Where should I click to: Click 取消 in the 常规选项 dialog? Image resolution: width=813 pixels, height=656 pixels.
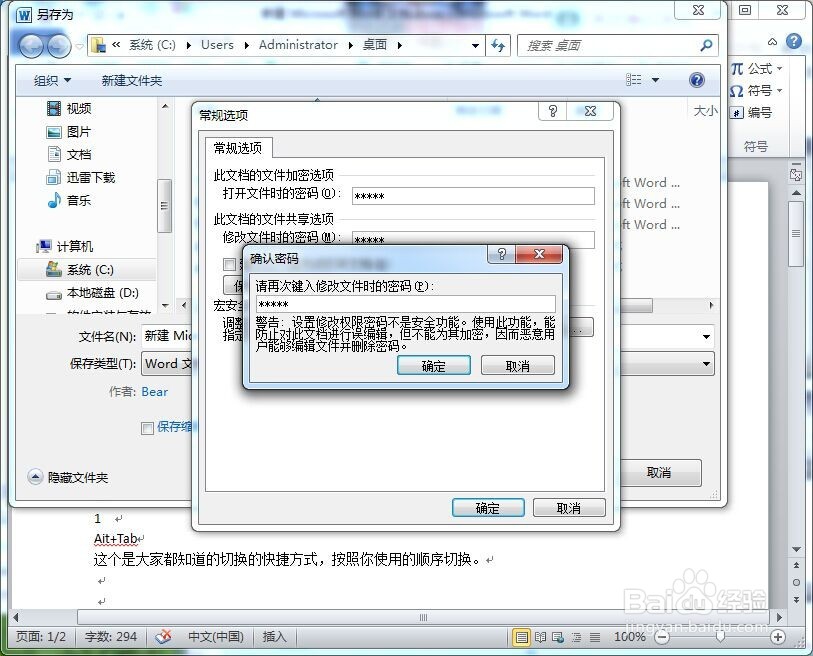pyautogui.click(x=569, y=508)
